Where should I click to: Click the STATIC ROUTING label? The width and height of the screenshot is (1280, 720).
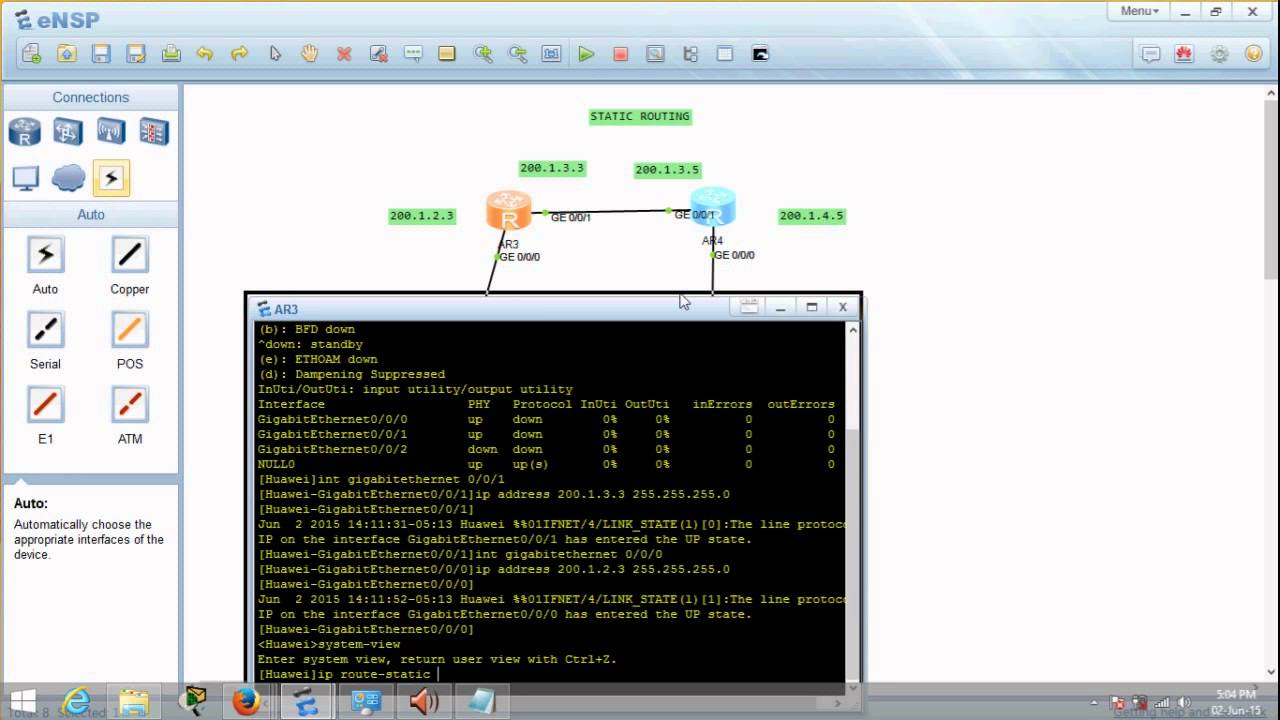(x=640, y=117)
